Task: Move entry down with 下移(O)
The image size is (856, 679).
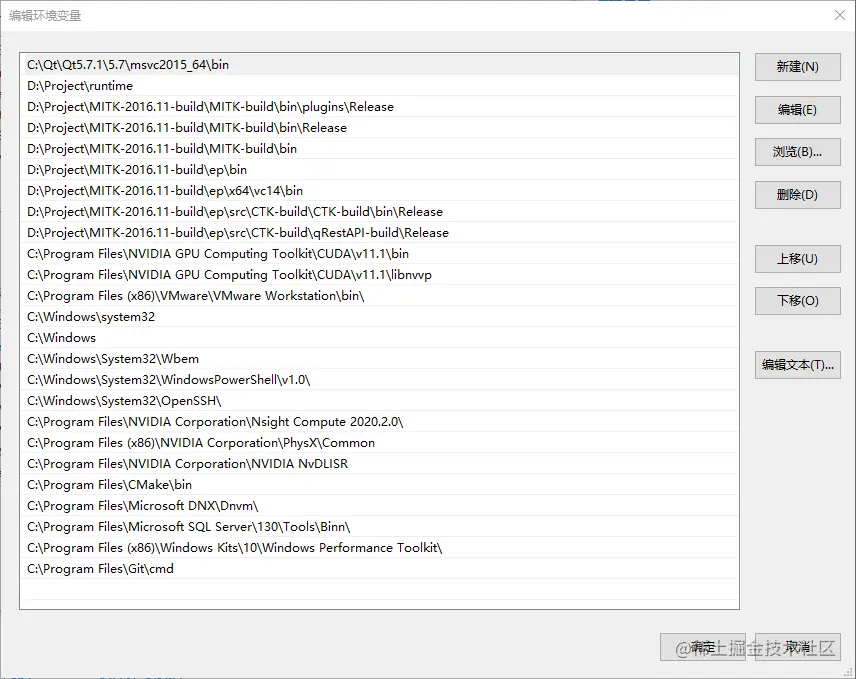Action: click(x=798, y=301)
